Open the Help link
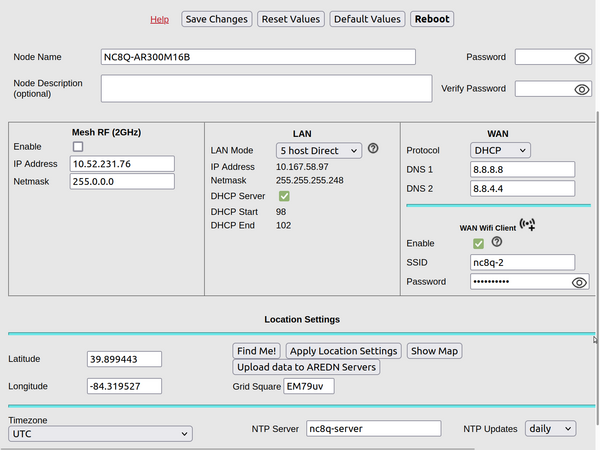This screenshot has height=450, width=600. [x=159, y=20]
